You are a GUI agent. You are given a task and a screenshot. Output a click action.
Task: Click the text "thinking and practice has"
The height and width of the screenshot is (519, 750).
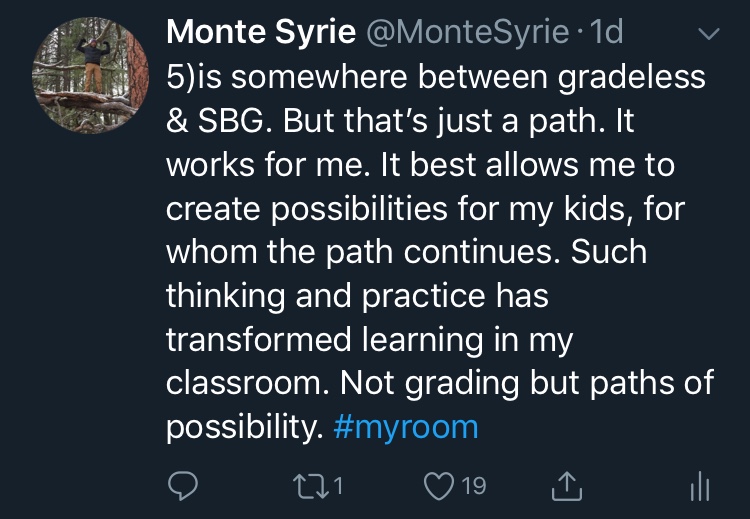[x=357, y=296]
